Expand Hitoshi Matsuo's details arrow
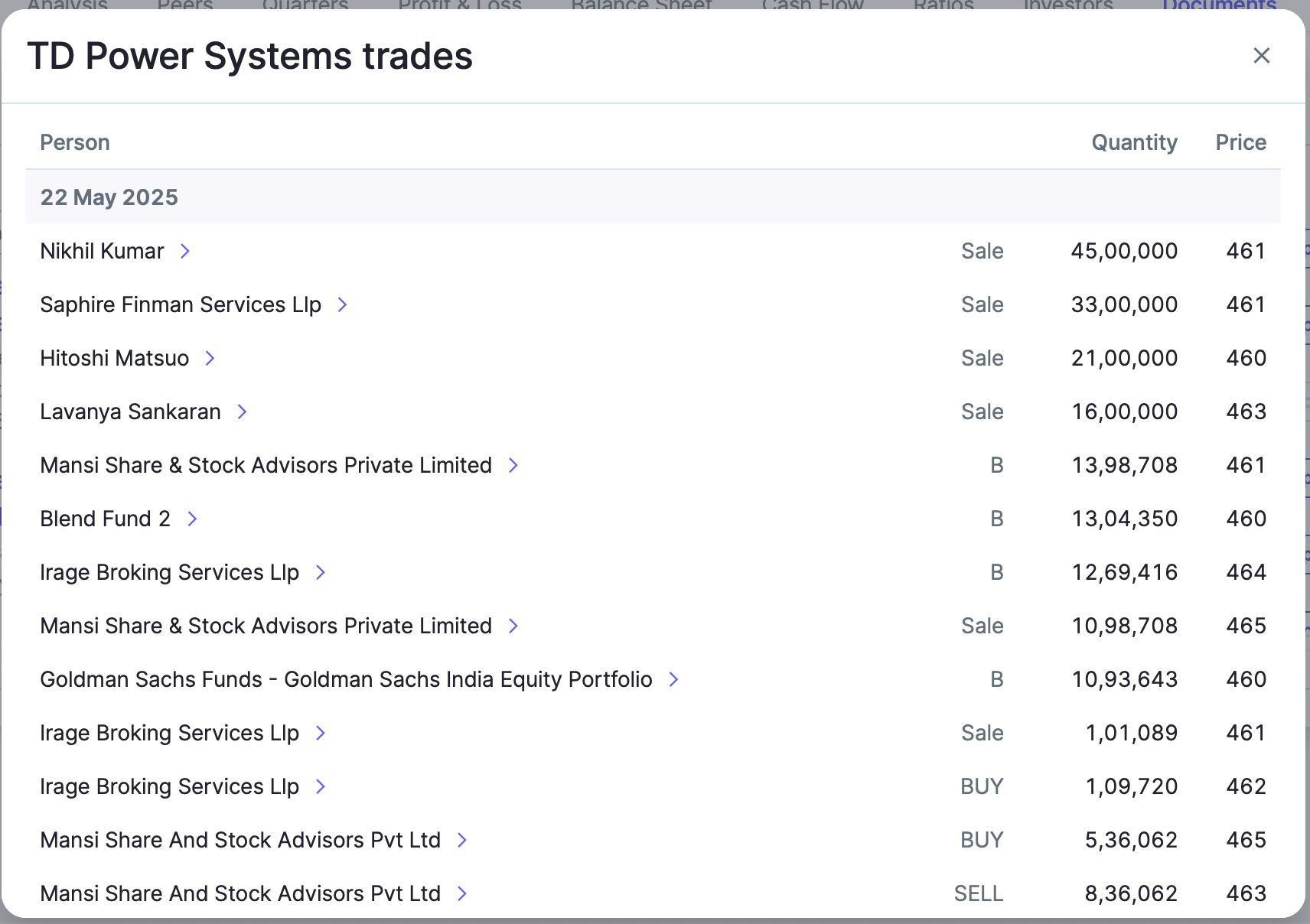 [210, 358]
